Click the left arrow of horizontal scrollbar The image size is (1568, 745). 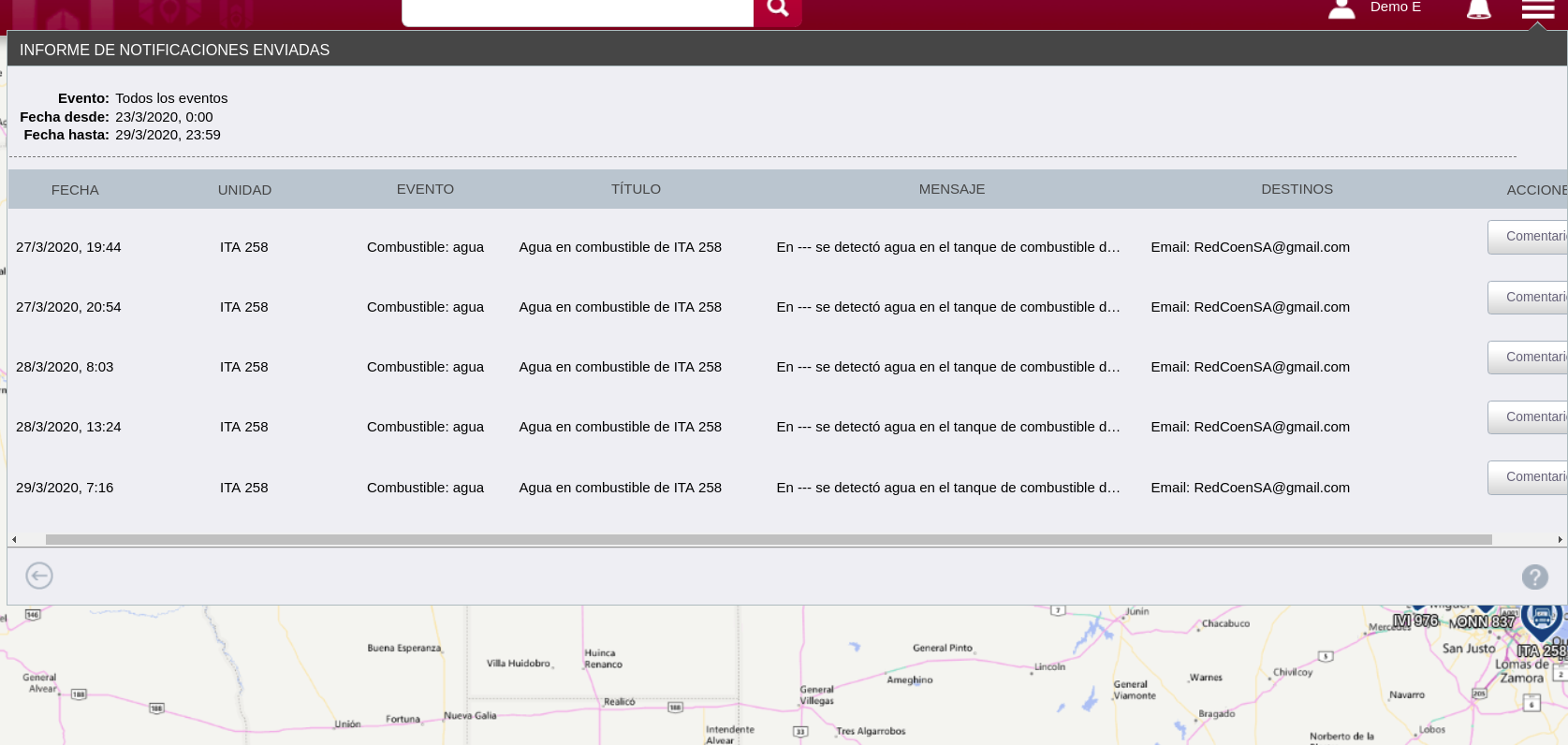click(14, 540)
